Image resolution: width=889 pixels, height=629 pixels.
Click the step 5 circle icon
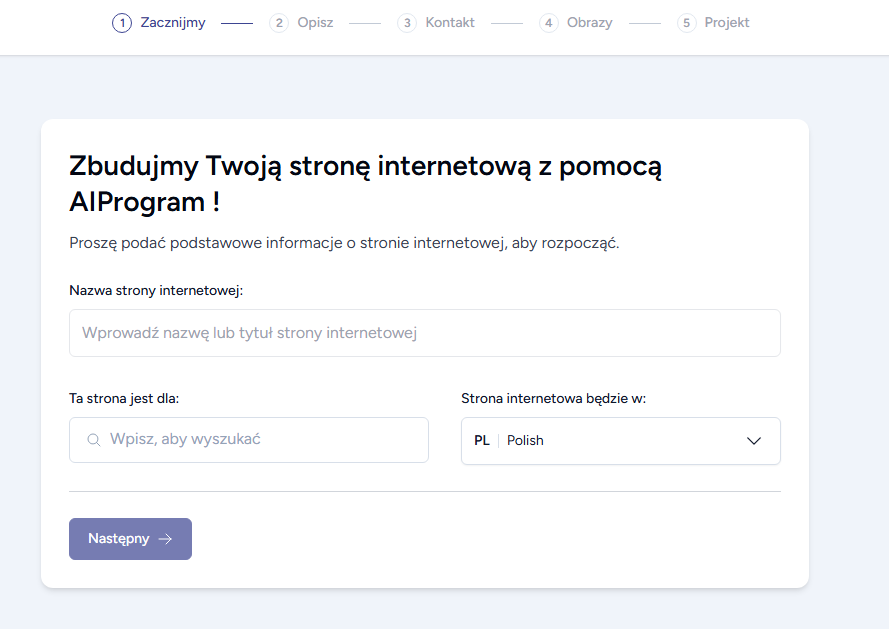(686, 23)
